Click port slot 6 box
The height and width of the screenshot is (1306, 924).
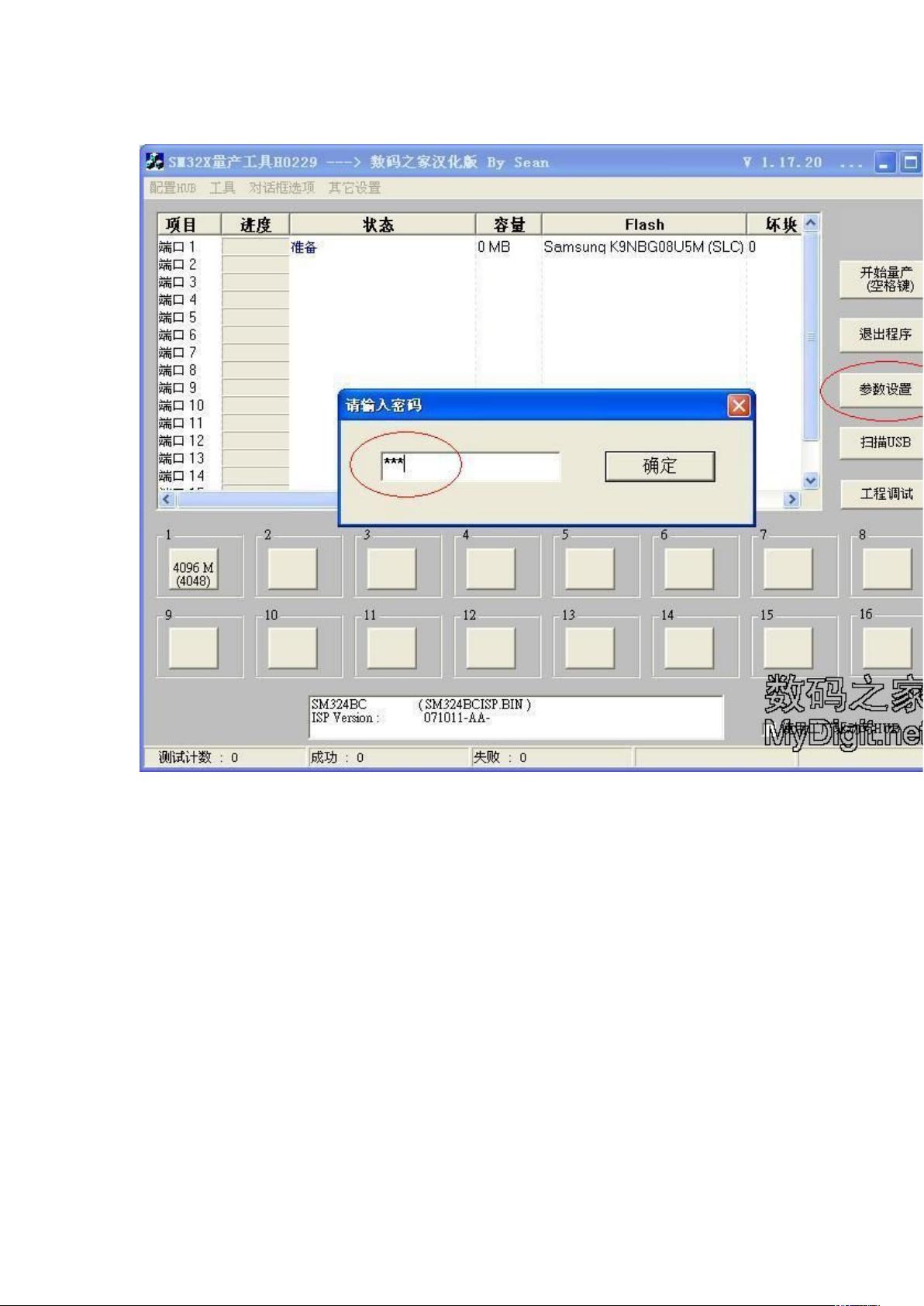pyautogui.click(x=689, y=570)
